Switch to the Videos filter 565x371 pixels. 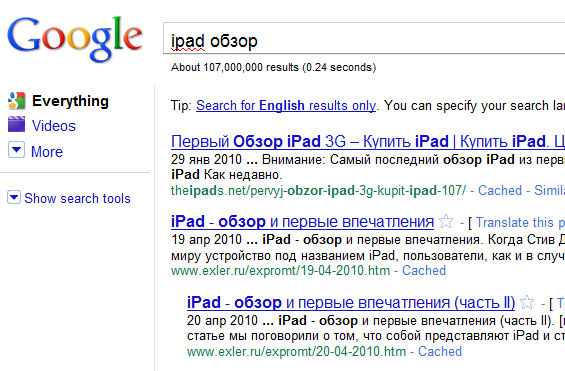click(54, 126)
